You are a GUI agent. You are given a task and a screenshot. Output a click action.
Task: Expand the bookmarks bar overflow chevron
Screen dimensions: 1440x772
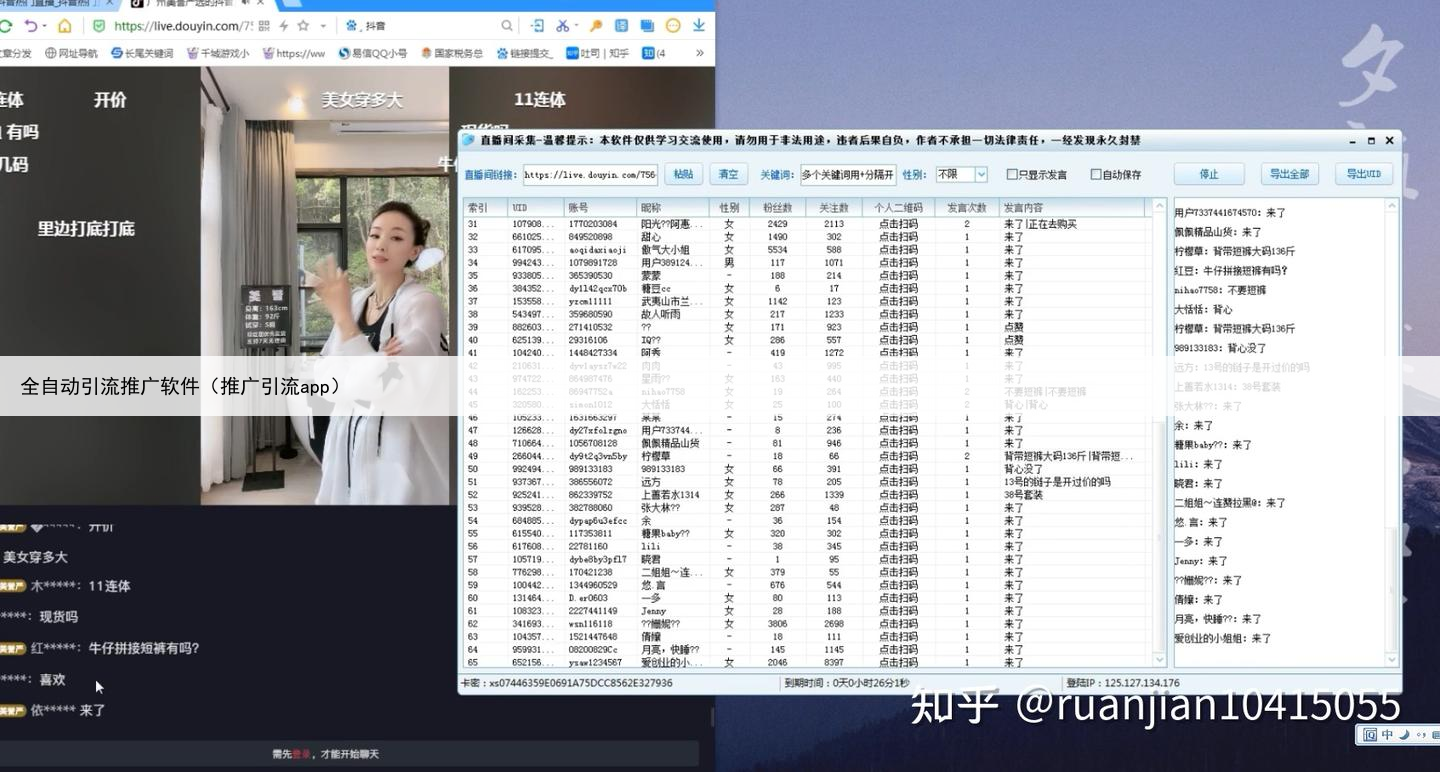pos(699,53)
